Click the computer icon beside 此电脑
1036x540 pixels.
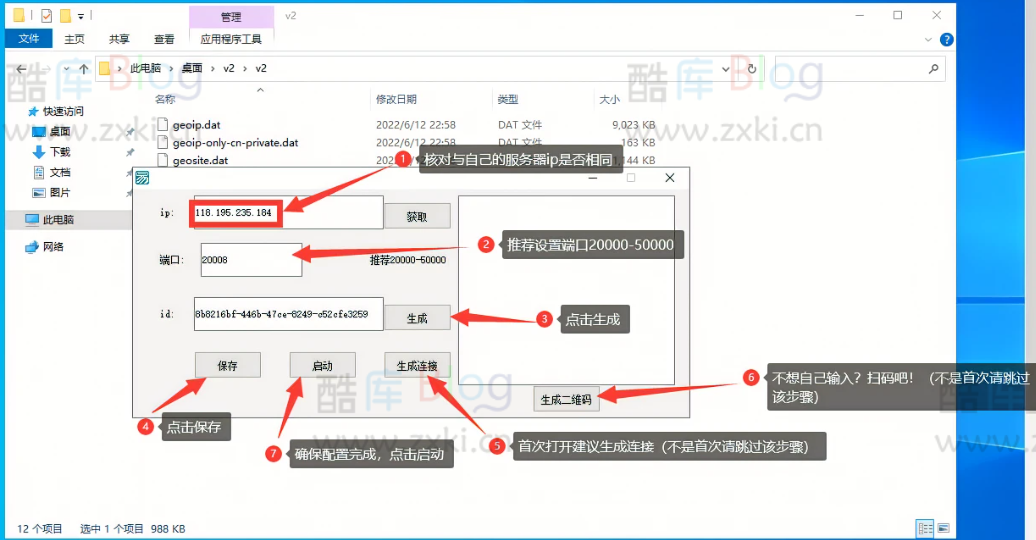click(x=32, y=219)
